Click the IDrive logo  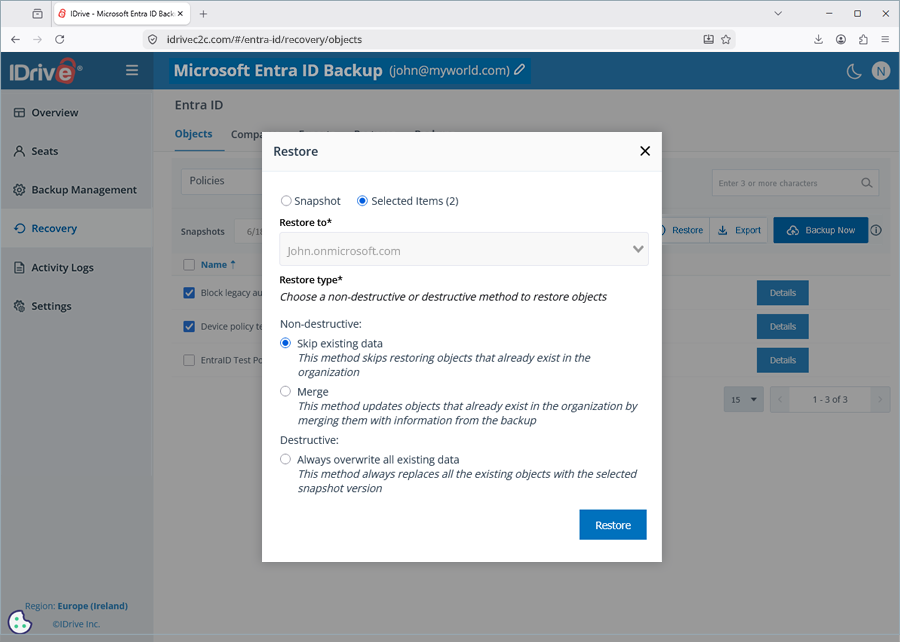45,71
